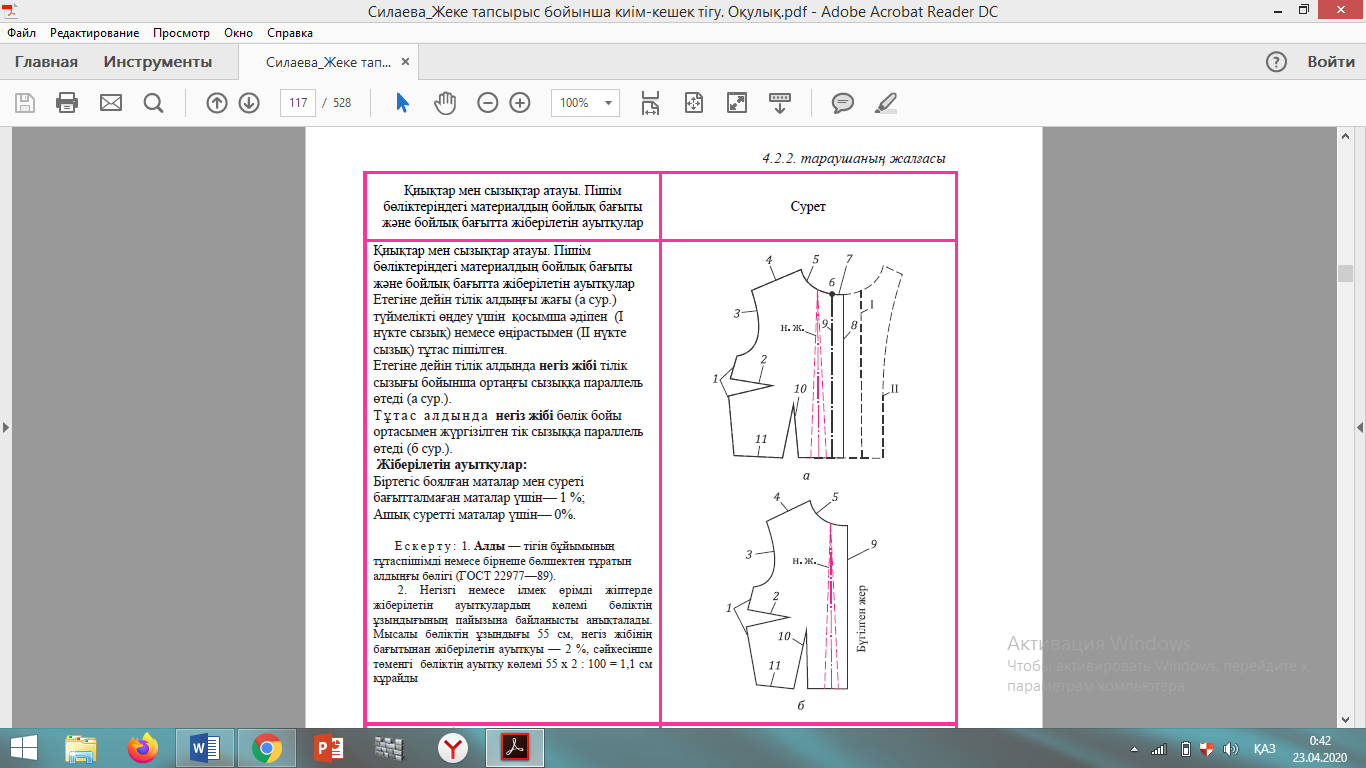Expand the right tools pane
Image resolution: width=1366 pixels, height=768 pixels.
click(1360, 427)
